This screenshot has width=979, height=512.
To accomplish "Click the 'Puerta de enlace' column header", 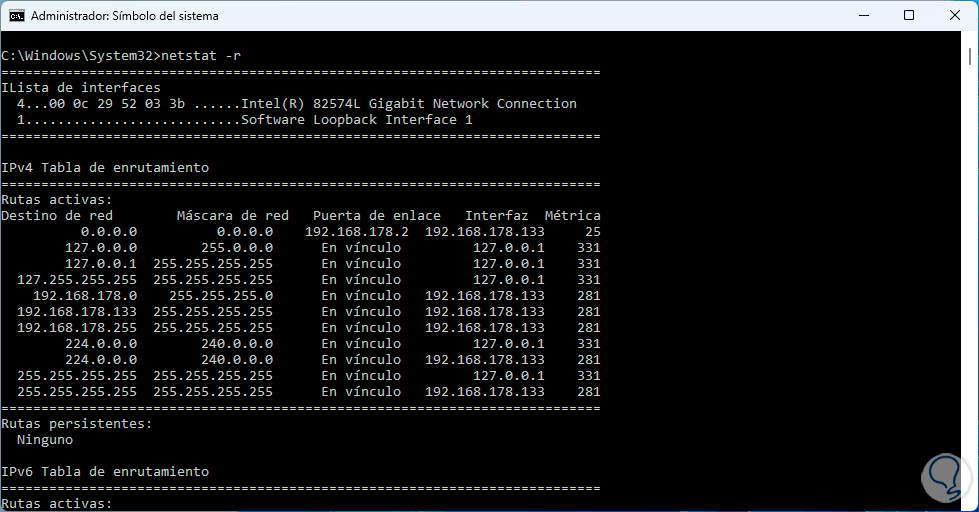I will click(x=376, y=215).
